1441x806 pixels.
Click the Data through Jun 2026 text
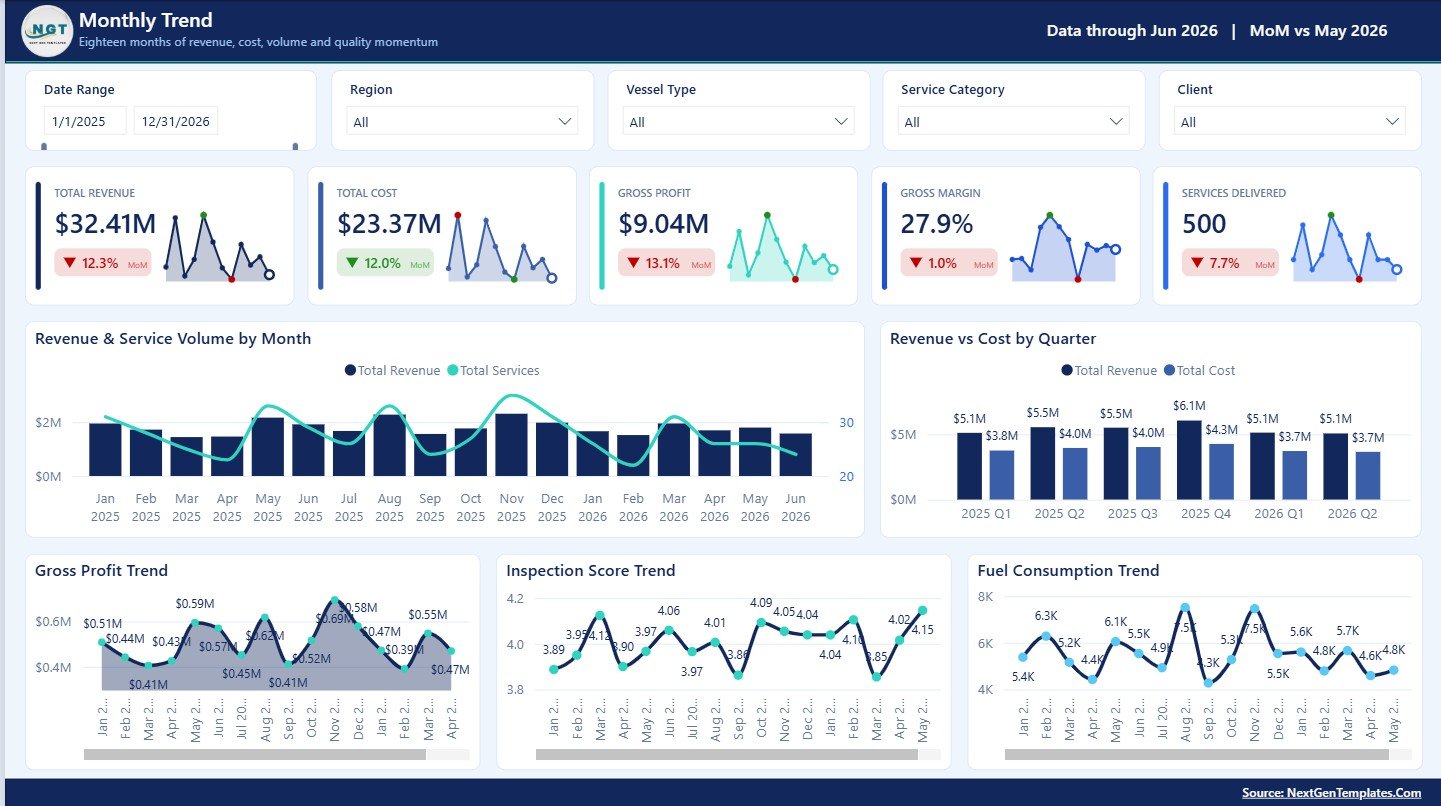1132,31
